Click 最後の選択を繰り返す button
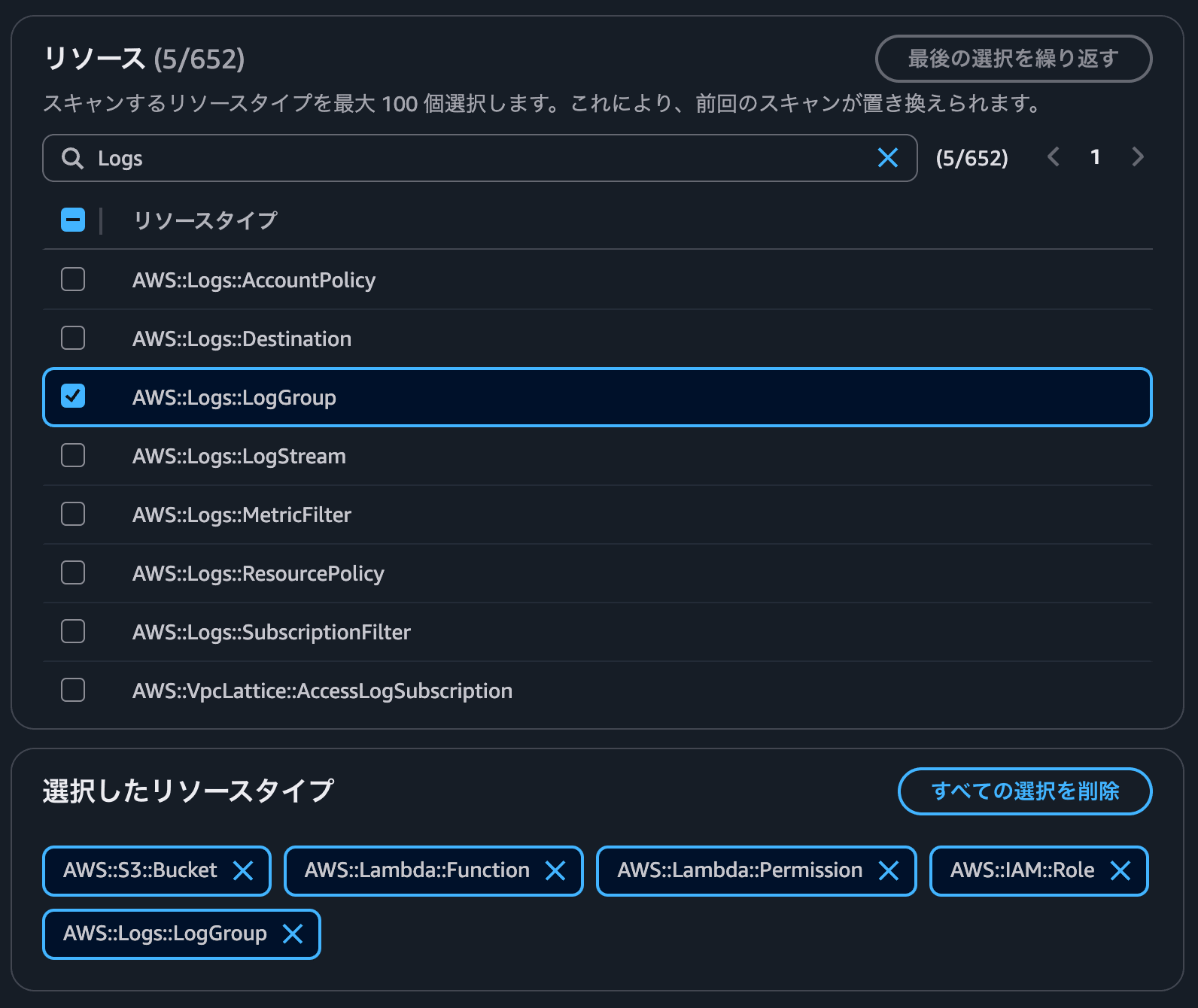This screenshot has height=1008, width=1198. coord(1014,59)
